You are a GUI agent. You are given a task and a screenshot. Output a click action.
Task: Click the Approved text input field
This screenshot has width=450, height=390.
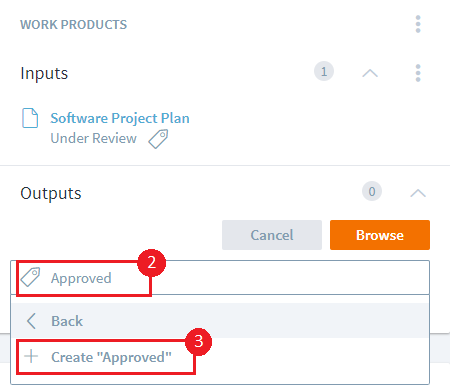pos(220,278)
